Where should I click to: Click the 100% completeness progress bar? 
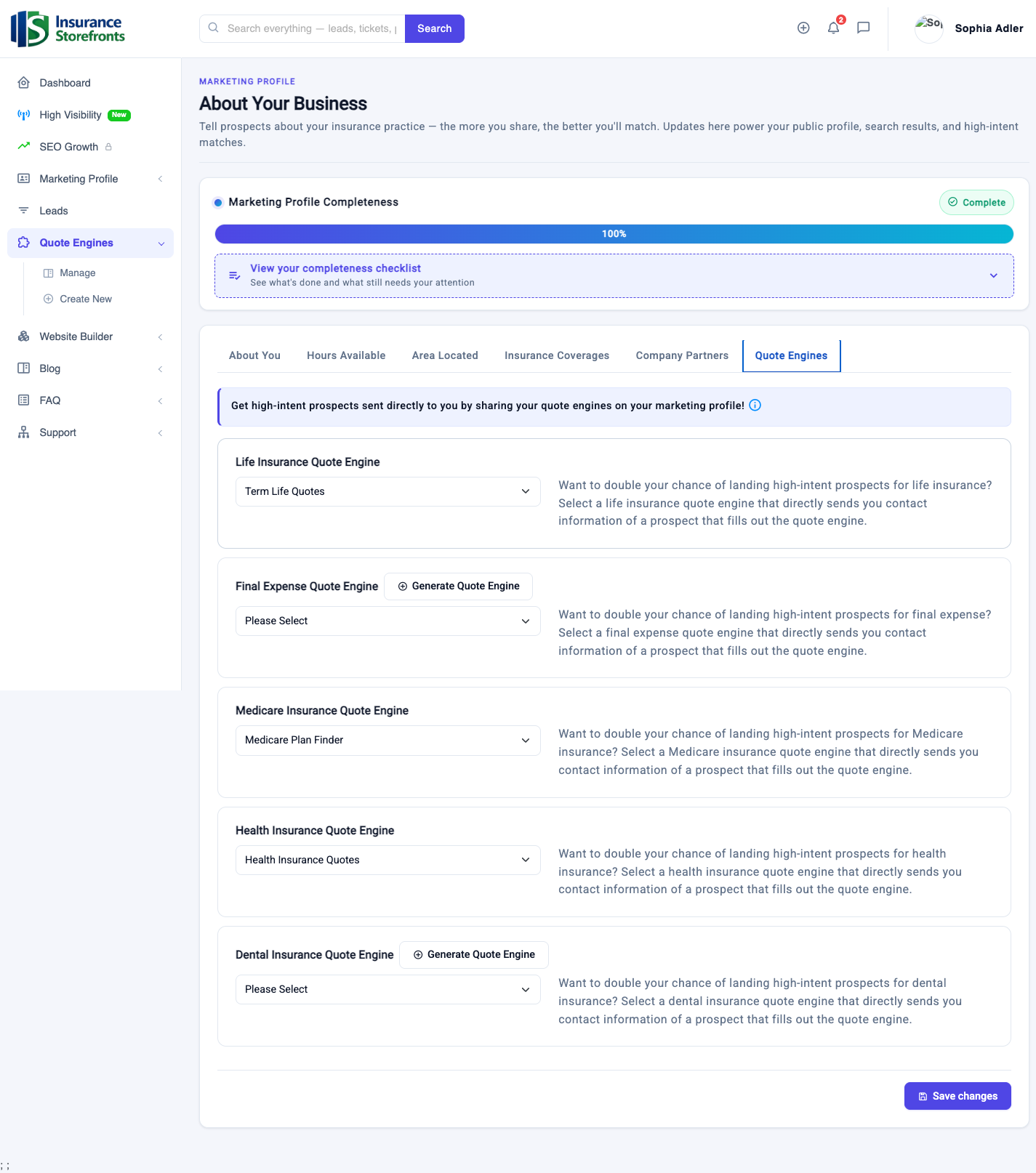tap(614, 234)
